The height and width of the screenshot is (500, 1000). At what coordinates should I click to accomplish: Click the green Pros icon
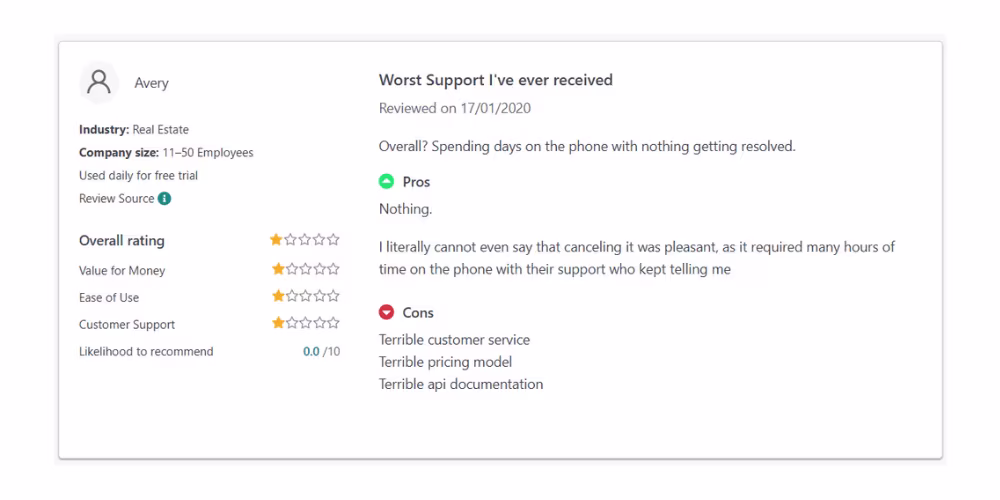(x=387, y=182)
